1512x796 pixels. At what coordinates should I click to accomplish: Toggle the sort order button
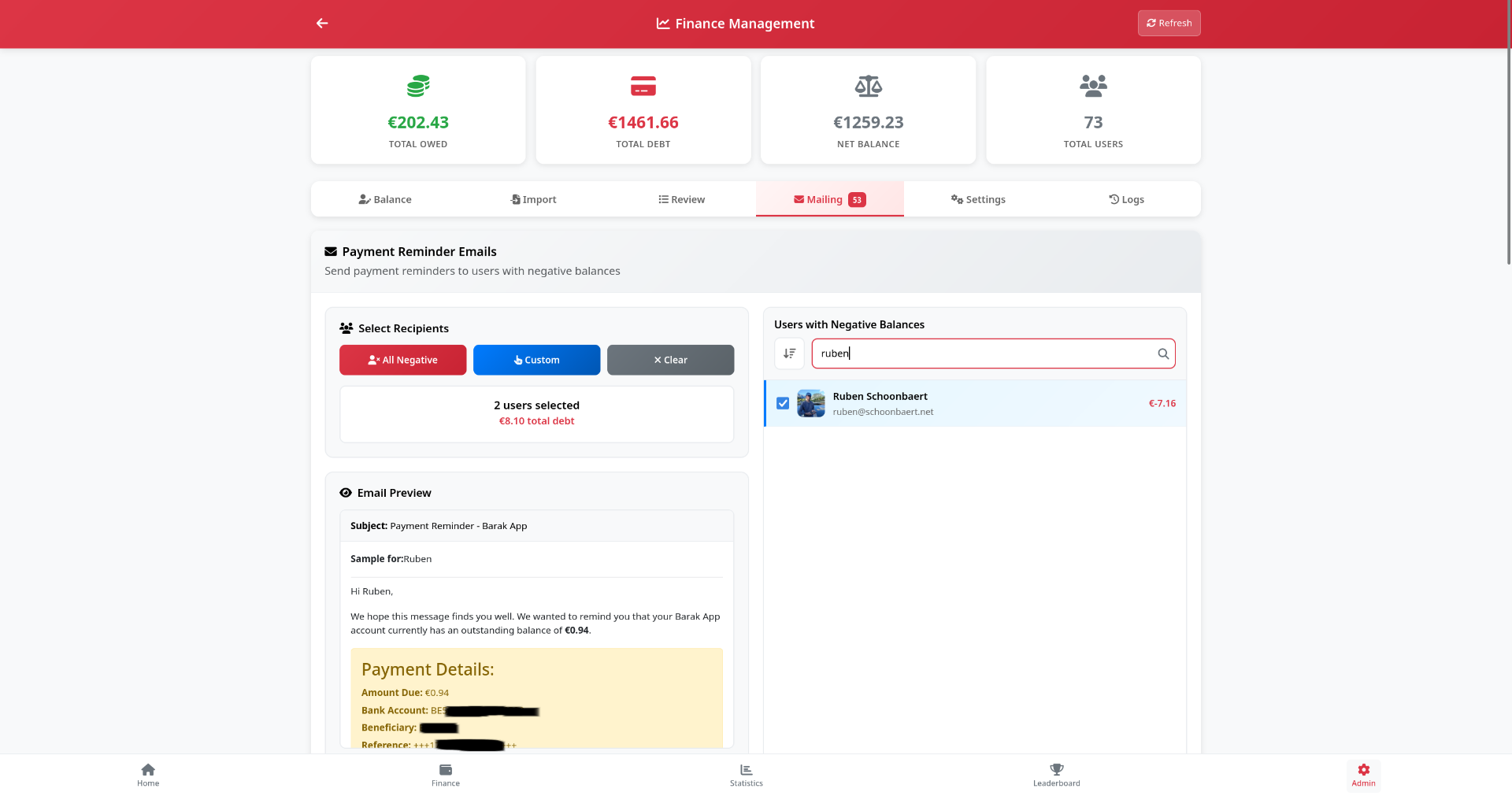(x=789, y=354)
